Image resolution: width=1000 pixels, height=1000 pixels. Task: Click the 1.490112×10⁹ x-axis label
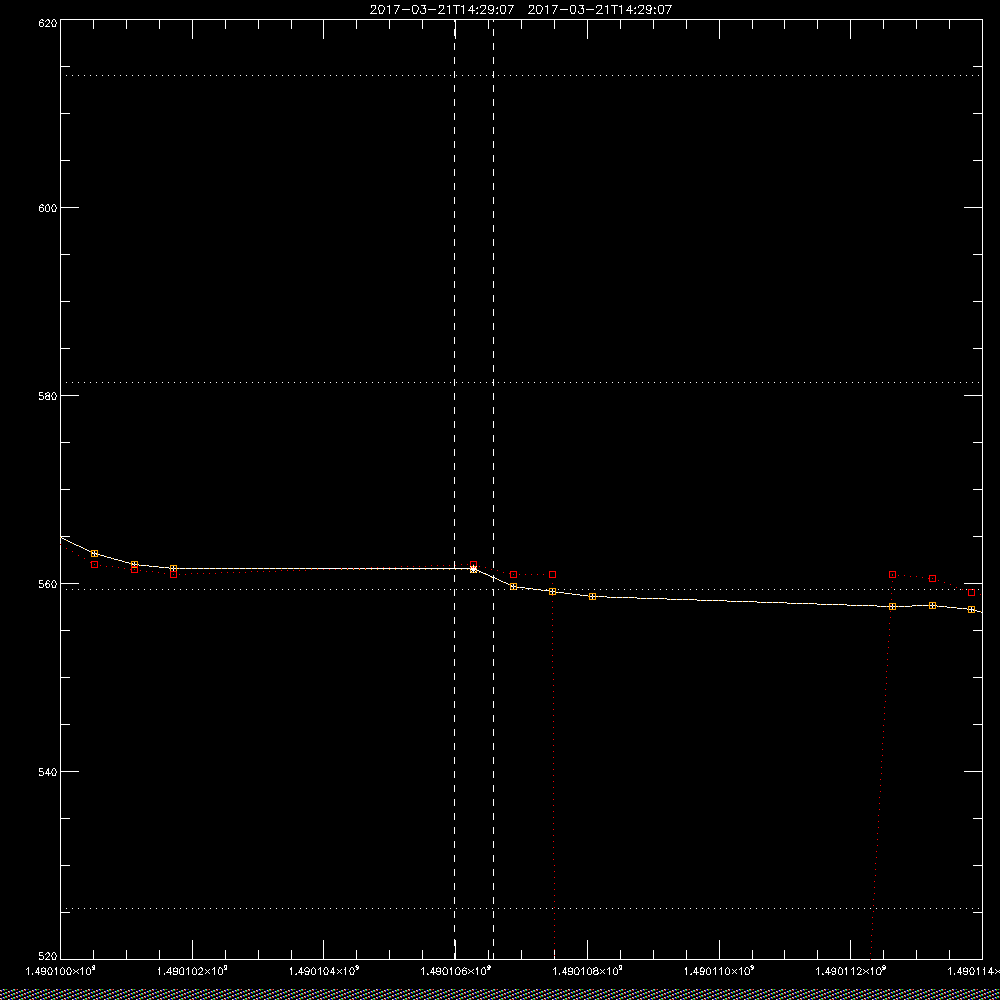pyautogui.click(x=851, y=971)
